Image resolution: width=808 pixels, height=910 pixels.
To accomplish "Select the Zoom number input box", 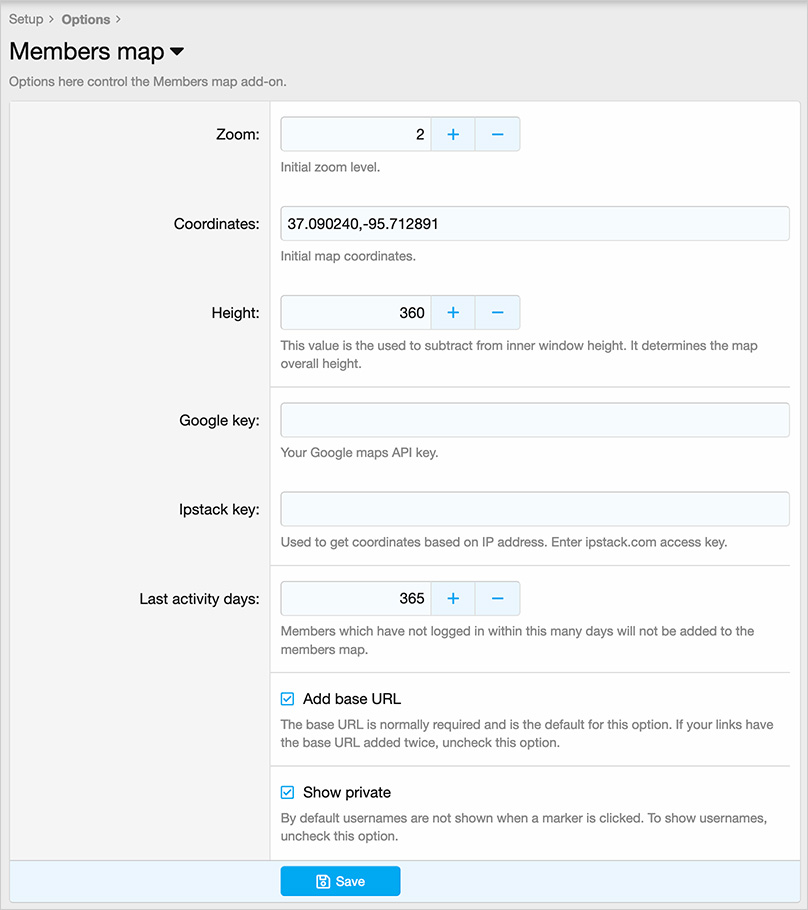I will click(x=356, y=134).
